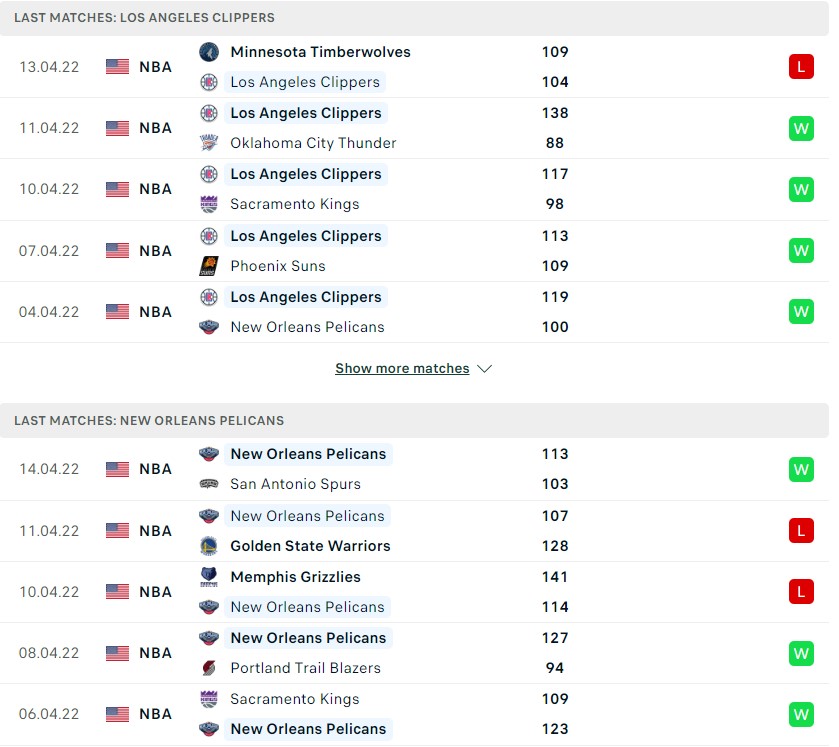Open the Last Matches: New Orleans Pelicans section header
Image resolution: width=839 pixels, height=747 pixels.
click(x=151, y=420)
